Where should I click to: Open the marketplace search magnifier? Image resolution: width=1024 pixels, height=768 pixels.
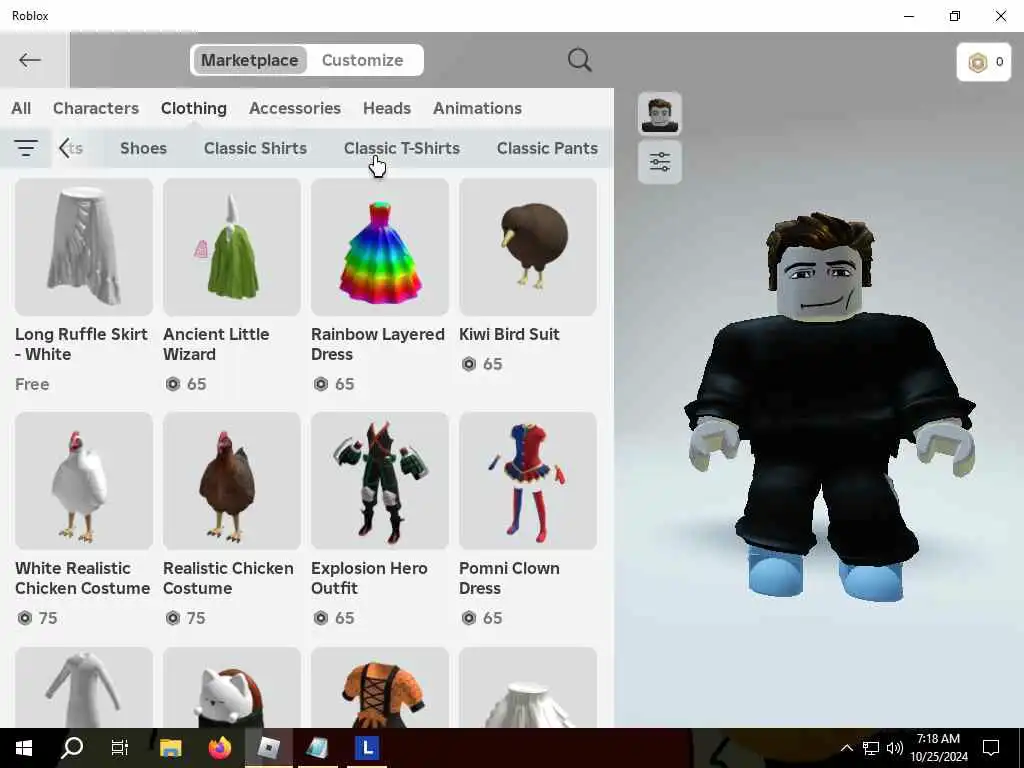579,60
